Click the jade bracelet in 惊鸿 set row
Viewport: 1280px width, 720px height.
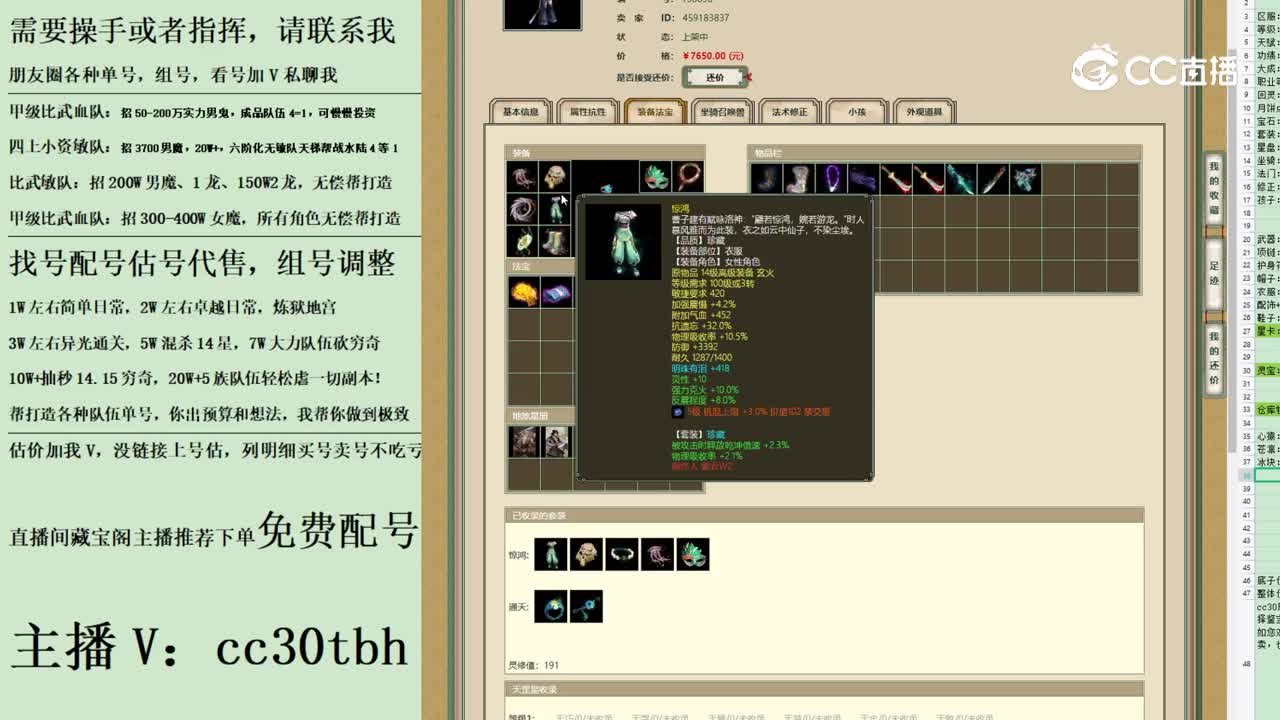pos(621,554)
